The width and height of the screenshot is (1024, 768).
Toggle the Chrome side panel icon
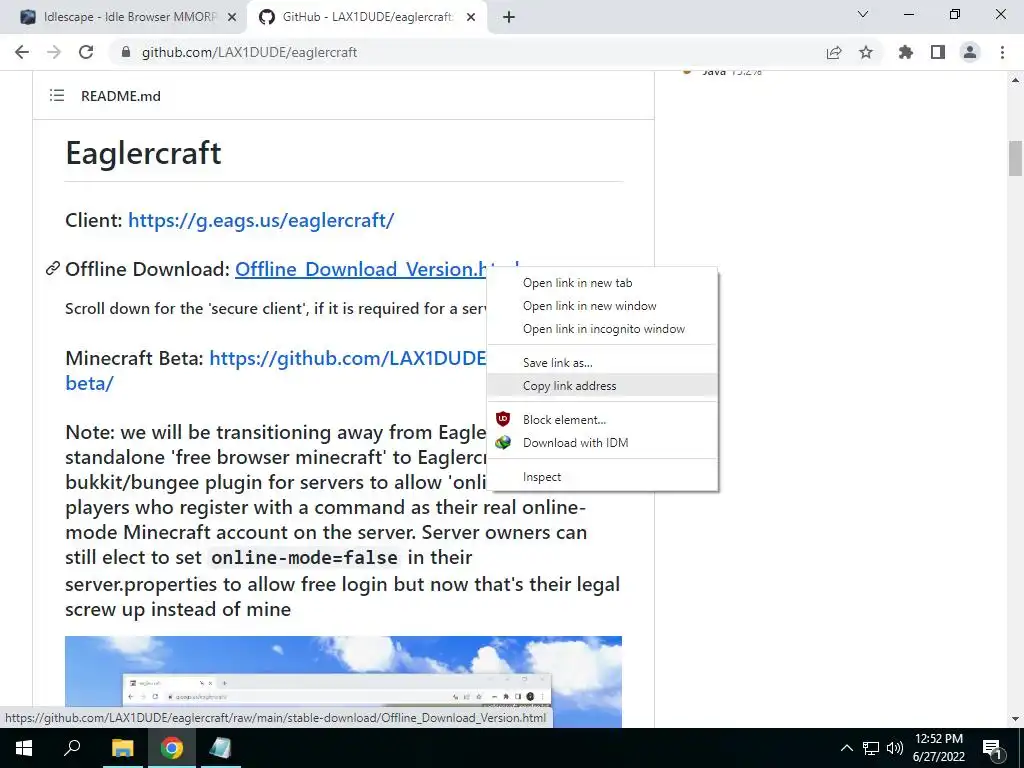click(938, 52)
